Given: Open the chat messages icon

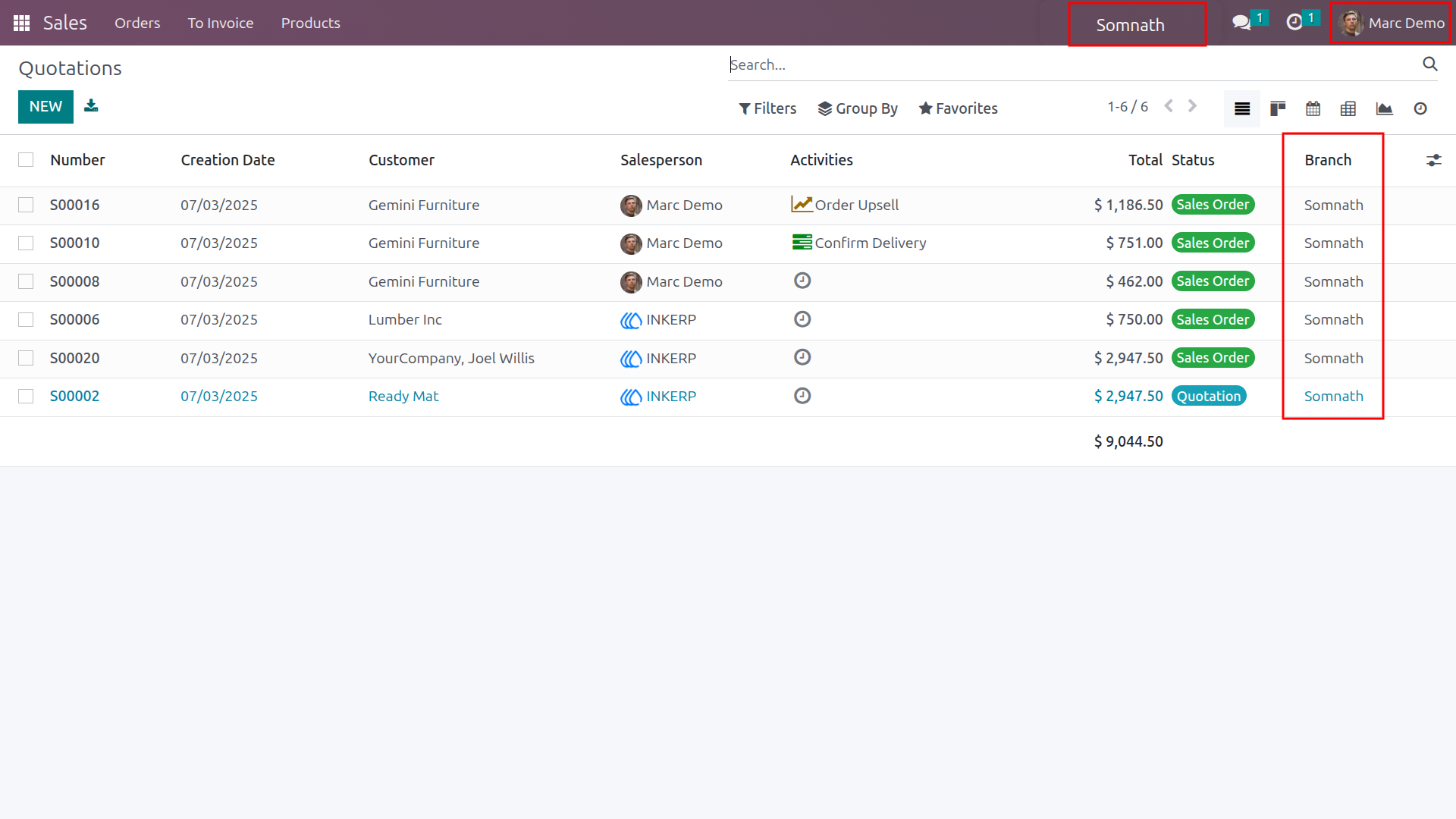Looking at the screenshot, I should (x=1241, y=23).
